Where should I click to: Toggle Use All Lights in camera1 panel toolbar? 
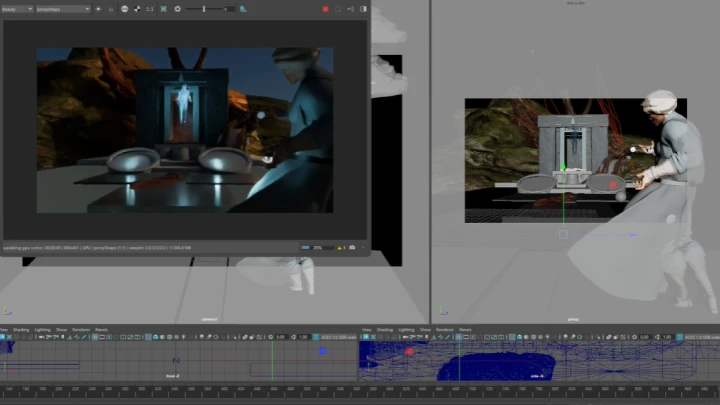tap(183, 337)
